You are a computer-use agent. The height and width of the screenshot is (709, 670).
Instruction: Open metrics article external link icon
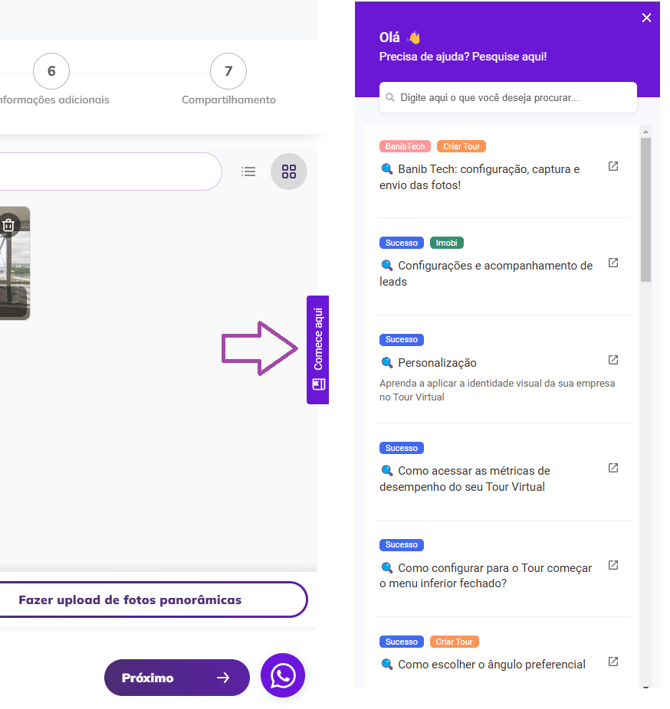pyautogui.click(x=613, y=468)
